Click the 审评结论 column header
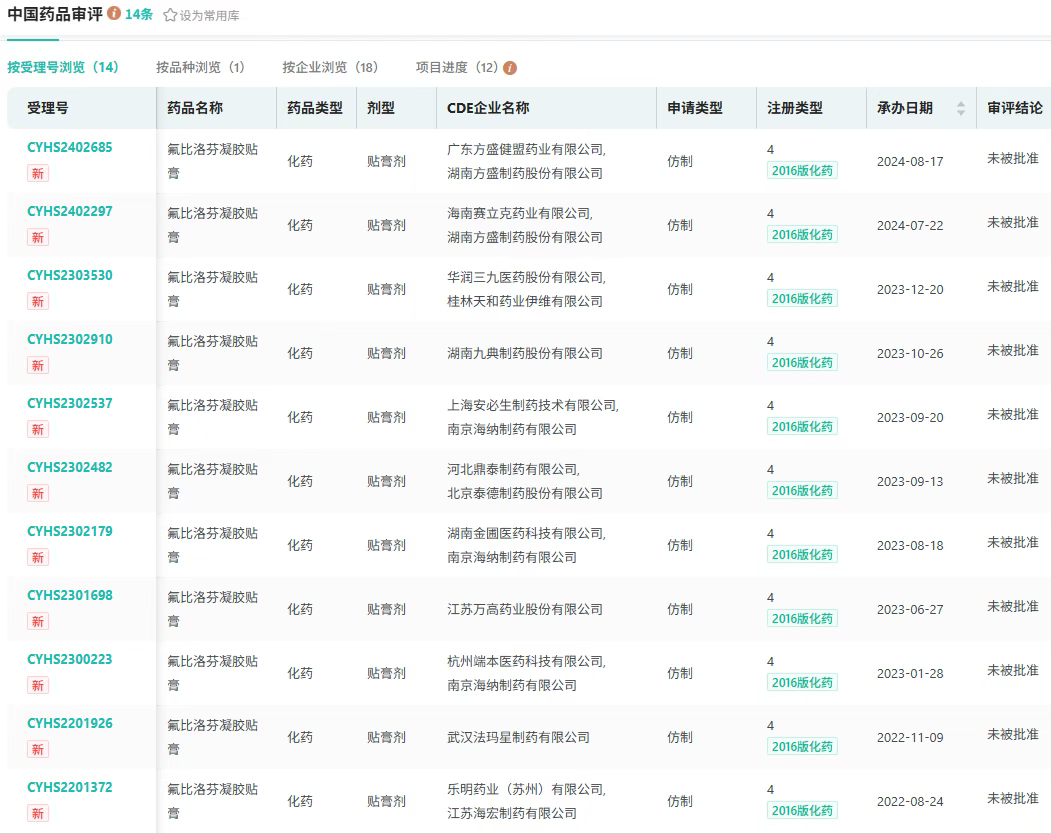This screenshot has height=833, width=1051. (x=1014, y=108)
